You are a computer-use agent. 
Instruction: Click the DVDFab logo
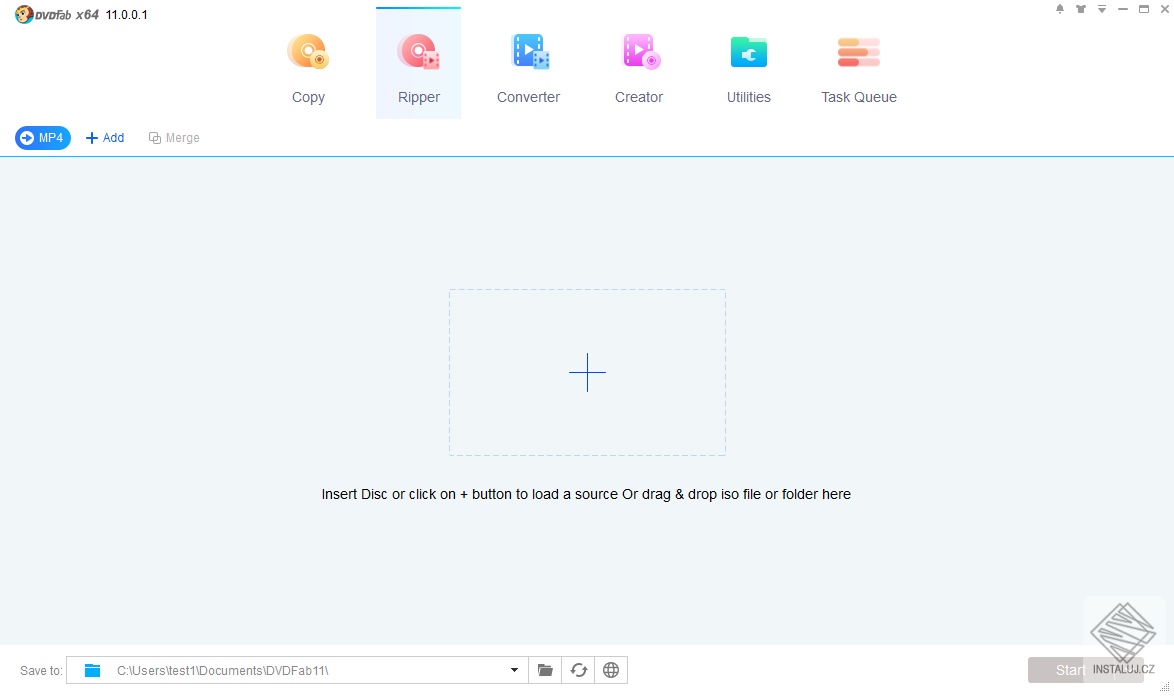pos(56,14)
